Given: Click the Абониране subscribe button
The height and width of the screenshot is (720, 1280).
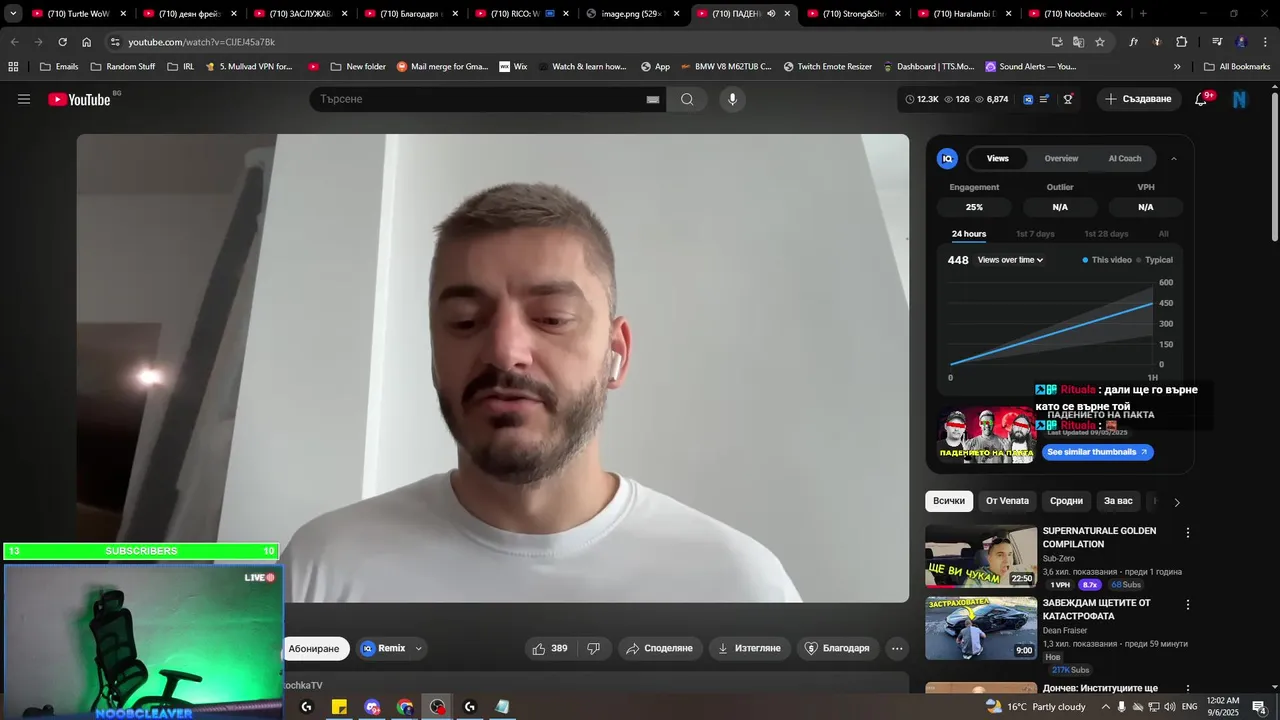Looking at the screenshot, I should pyautogui.click(x=314, y=648).
